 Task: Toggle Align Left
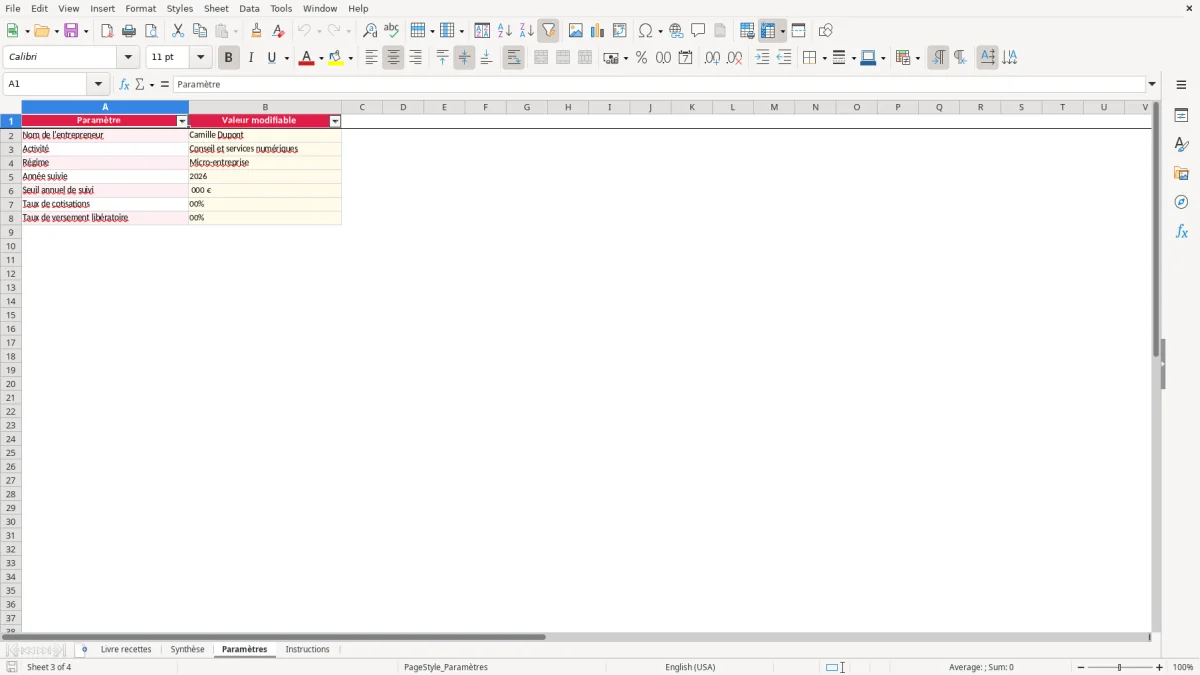coord(371,58)
